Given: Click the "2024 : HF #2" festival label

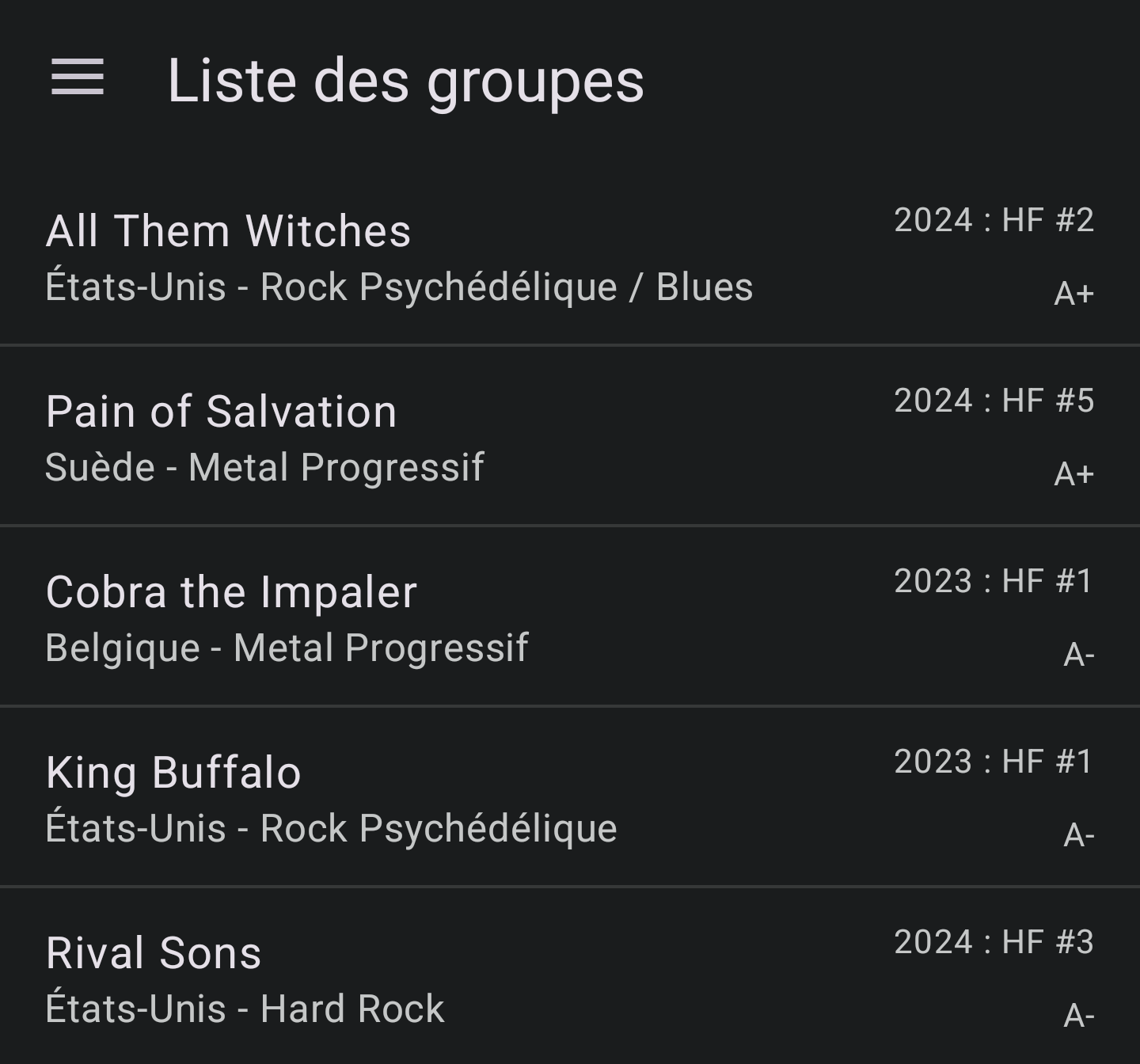Looking at the screenshot, I should click(x=994, y=220).
